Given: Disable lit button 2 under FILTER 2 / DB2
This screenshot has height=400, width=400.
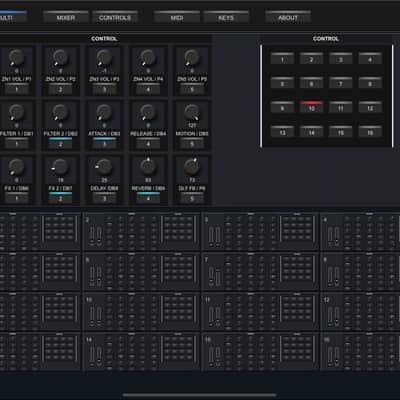Looking at the screenshot, I should tap(60, 144).
